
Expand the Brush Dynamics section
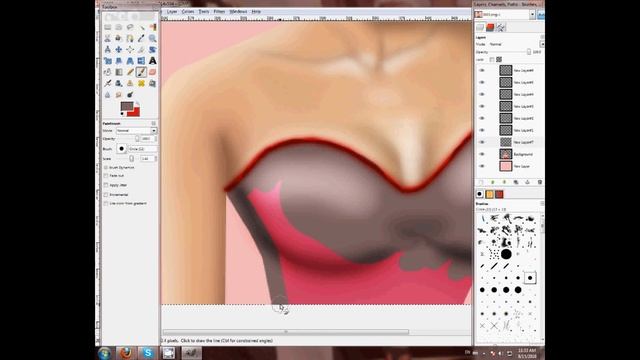tap(106, 167)
